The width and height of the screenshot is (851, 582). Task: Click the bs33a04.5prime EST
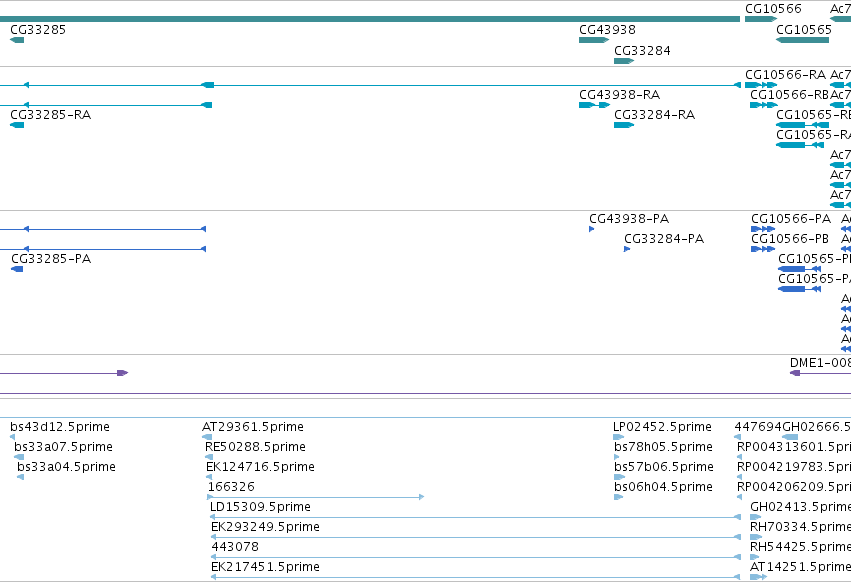tap(21, 477)
